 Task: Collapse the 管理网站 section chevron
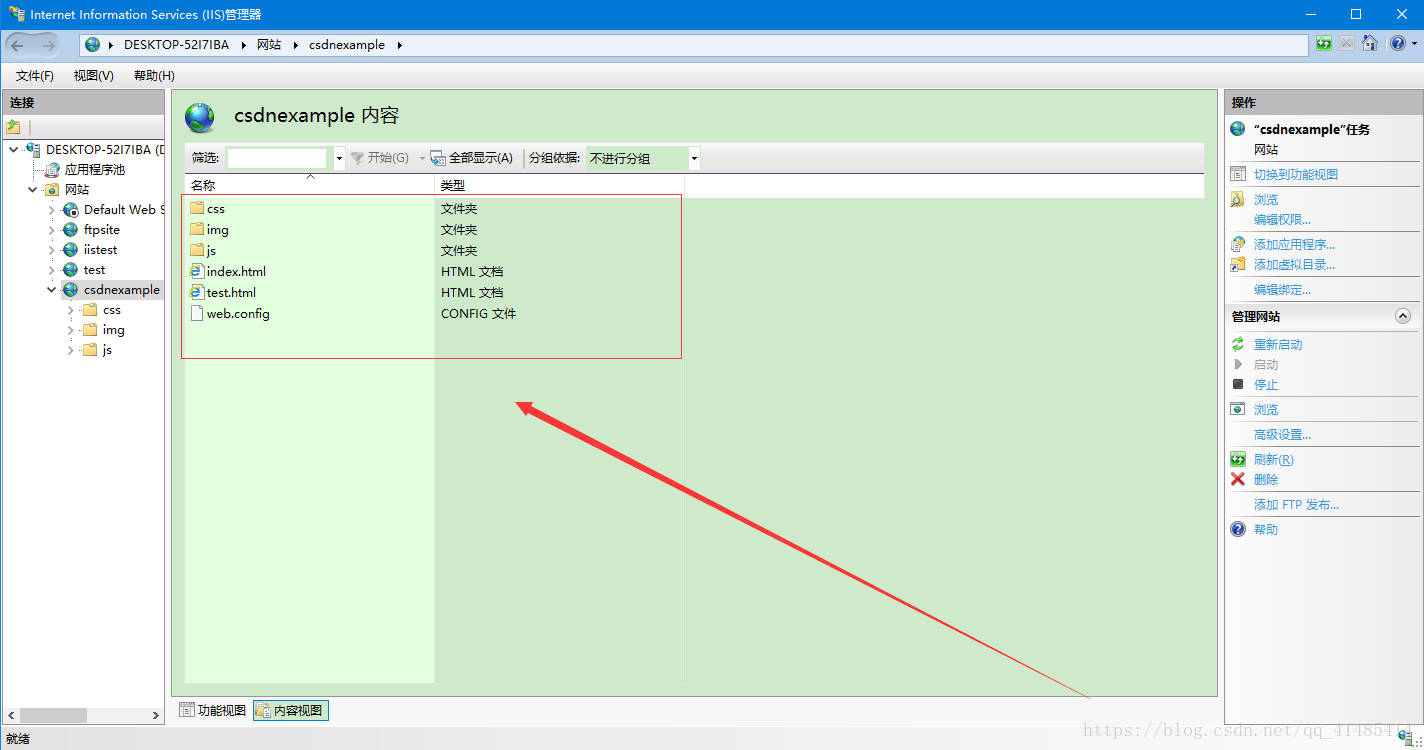tap(1403, 316)
